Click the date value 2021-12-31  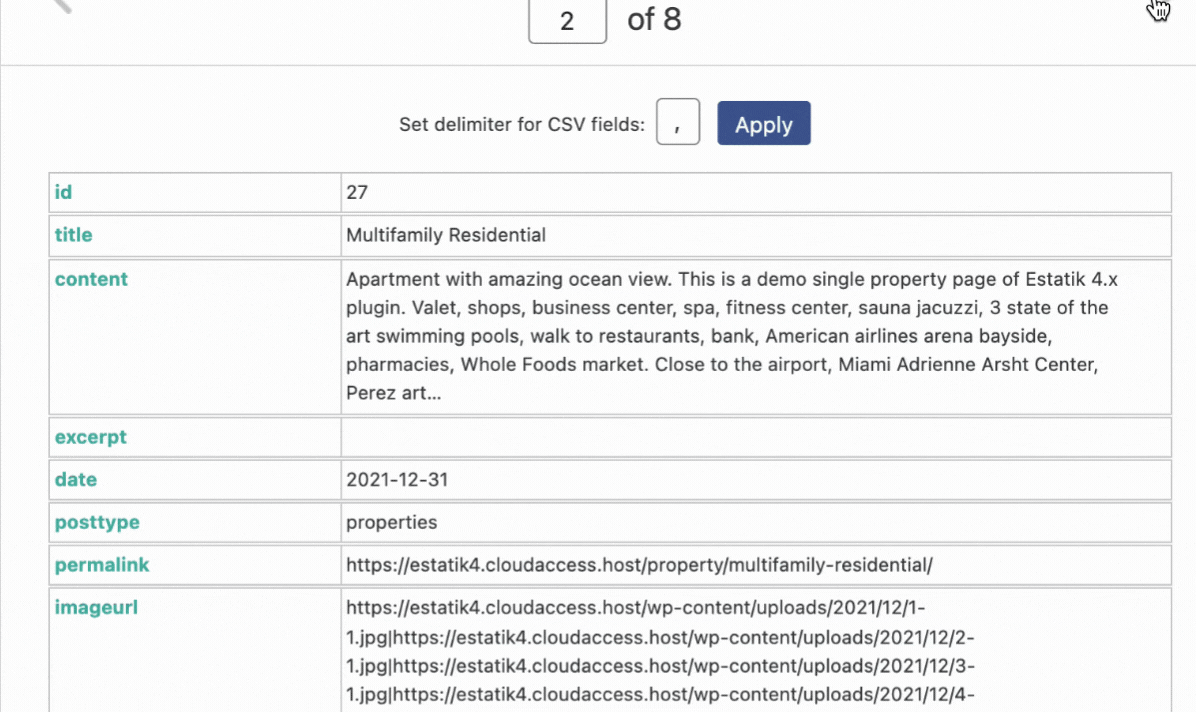[x=397, y=480]
